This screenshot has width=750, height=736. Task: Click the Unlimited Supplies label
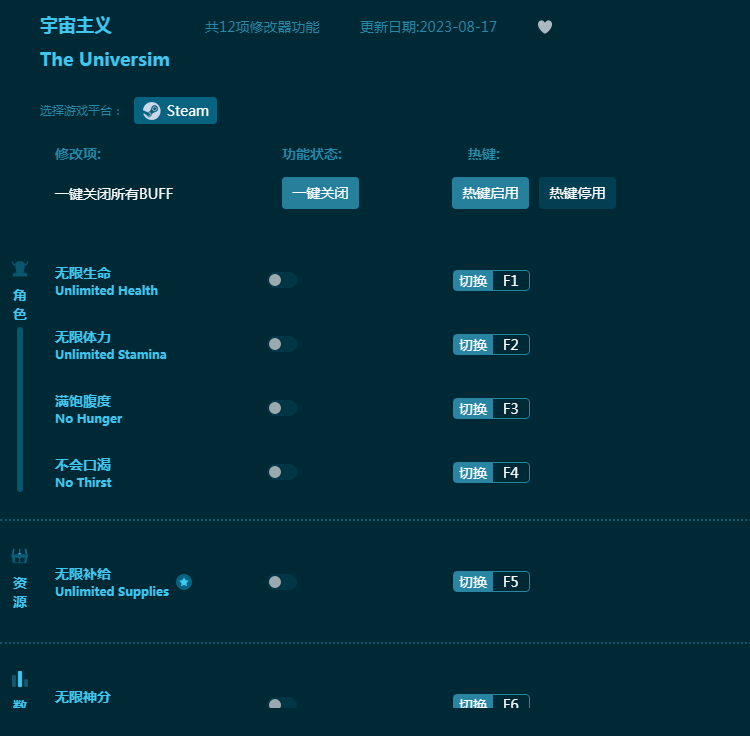112,592
